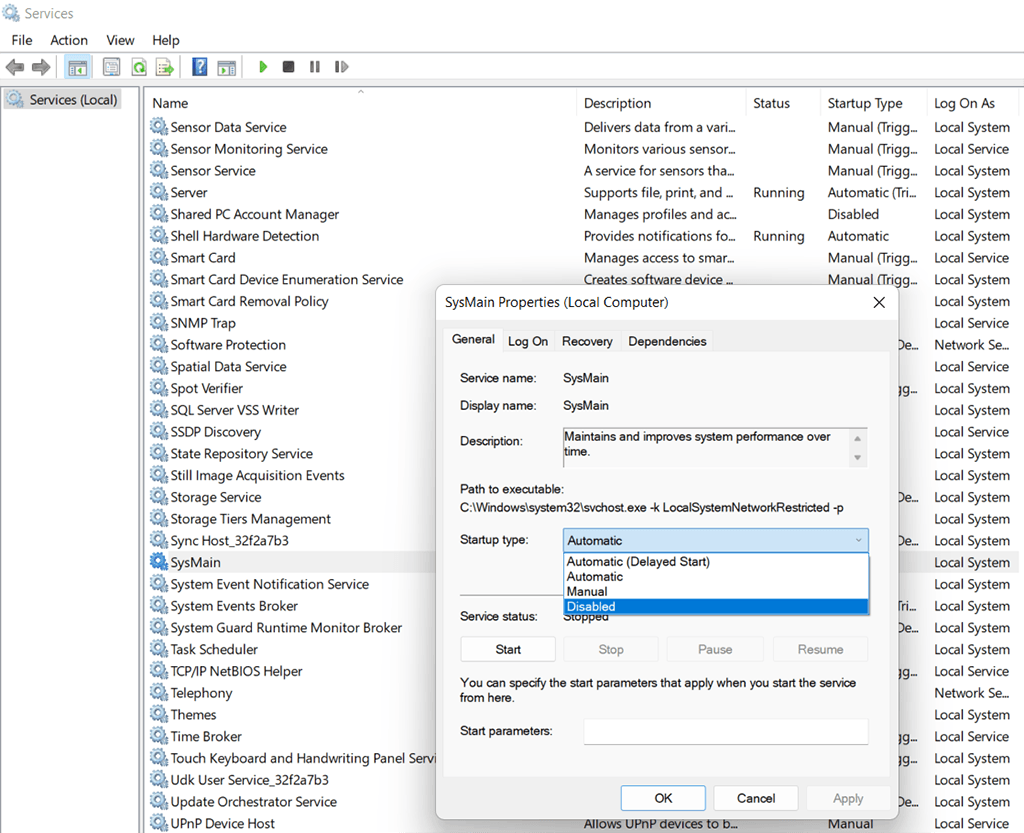Close the SysMain Properties dialog
The width and height of the screenshot is (1024, 833).
pos(879,302)
